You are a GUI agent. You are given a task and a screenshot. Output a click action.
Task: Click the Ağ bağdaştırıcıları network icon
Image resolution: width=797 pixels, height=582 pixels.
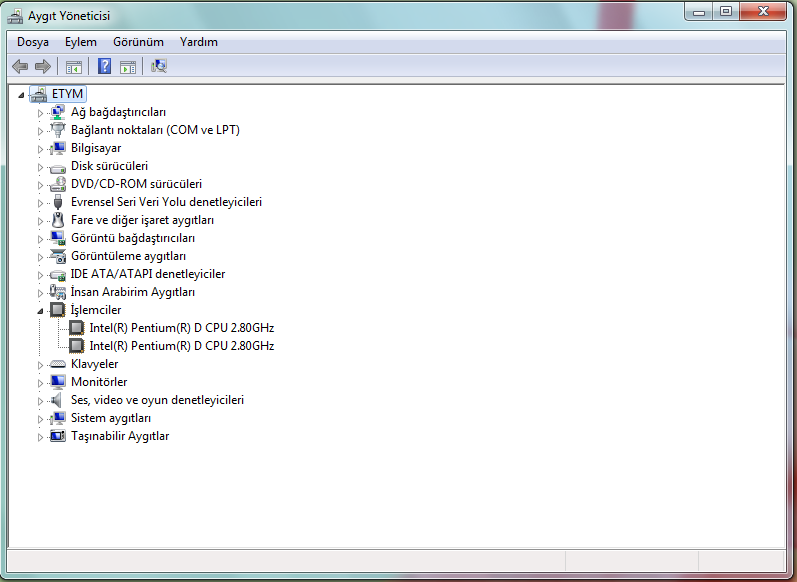57,112
